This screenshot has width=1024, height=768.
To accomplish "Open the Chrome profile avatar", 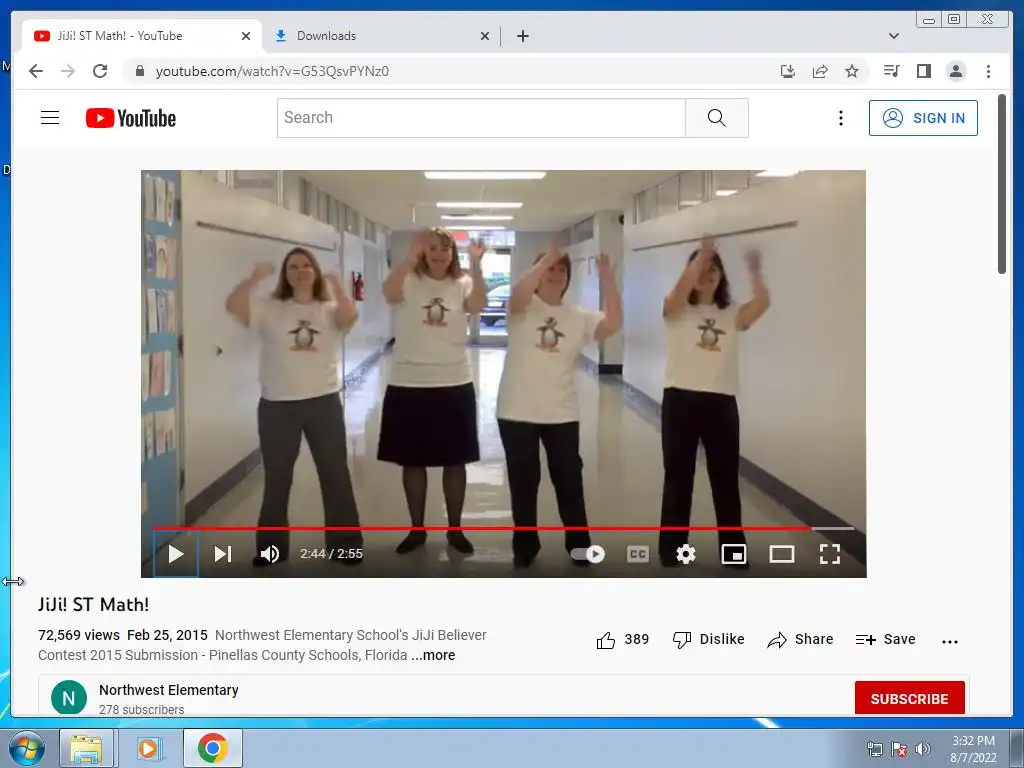I will tap(955, 71).
